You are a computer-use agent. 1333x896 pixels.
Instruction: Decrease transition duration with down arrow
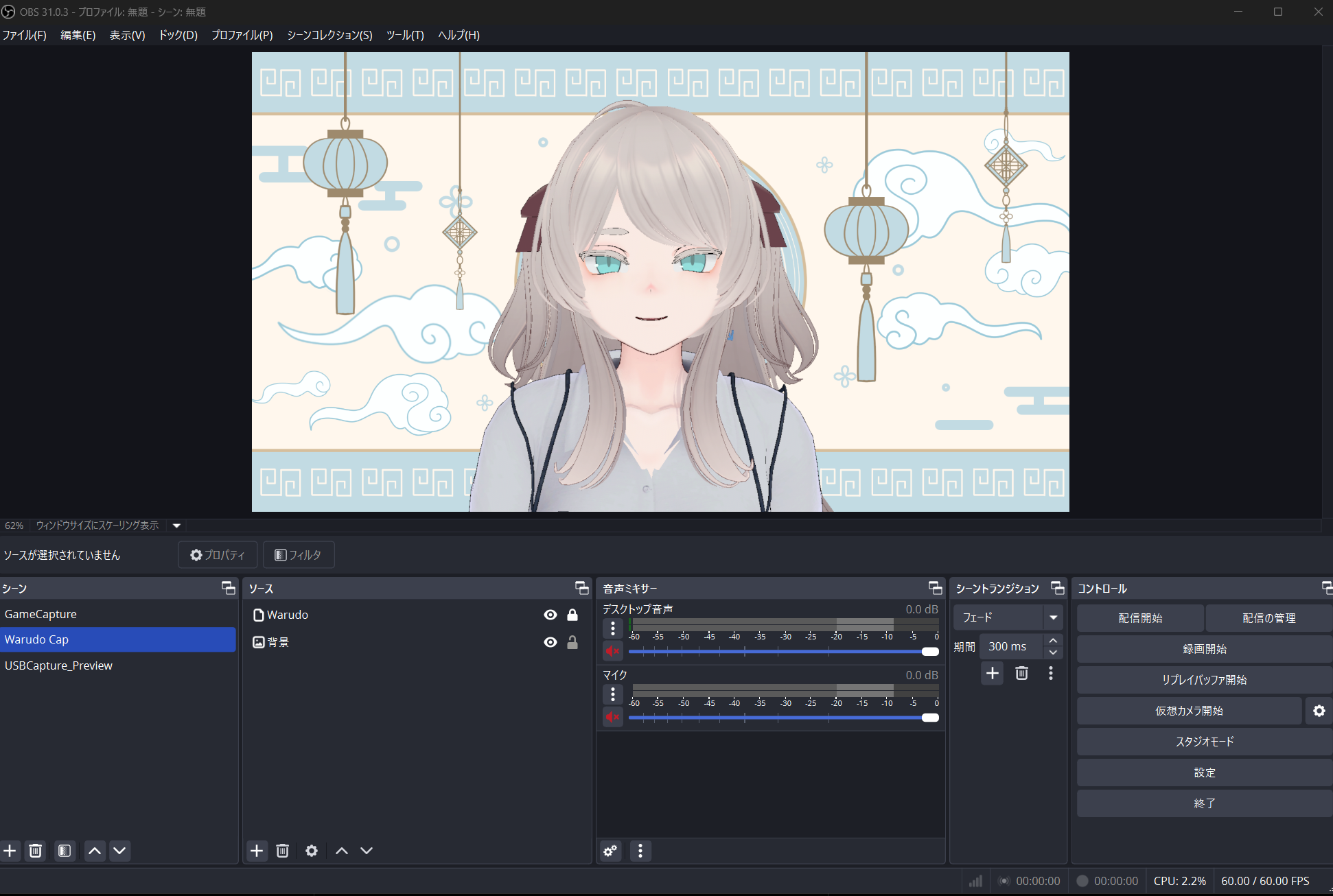coord(1053,652)
